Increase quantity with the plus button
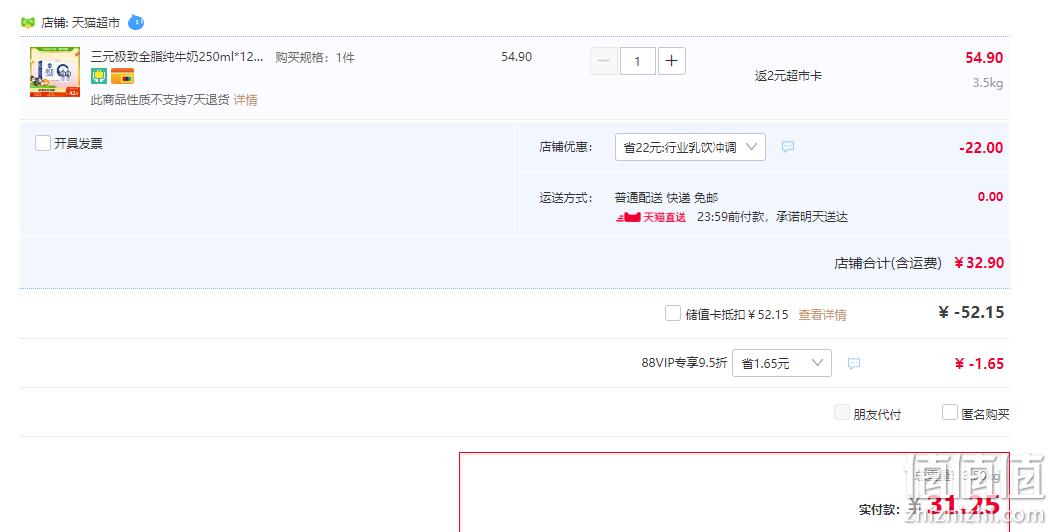This screenshot has height=532, width=1054. (x=672, y=61)
